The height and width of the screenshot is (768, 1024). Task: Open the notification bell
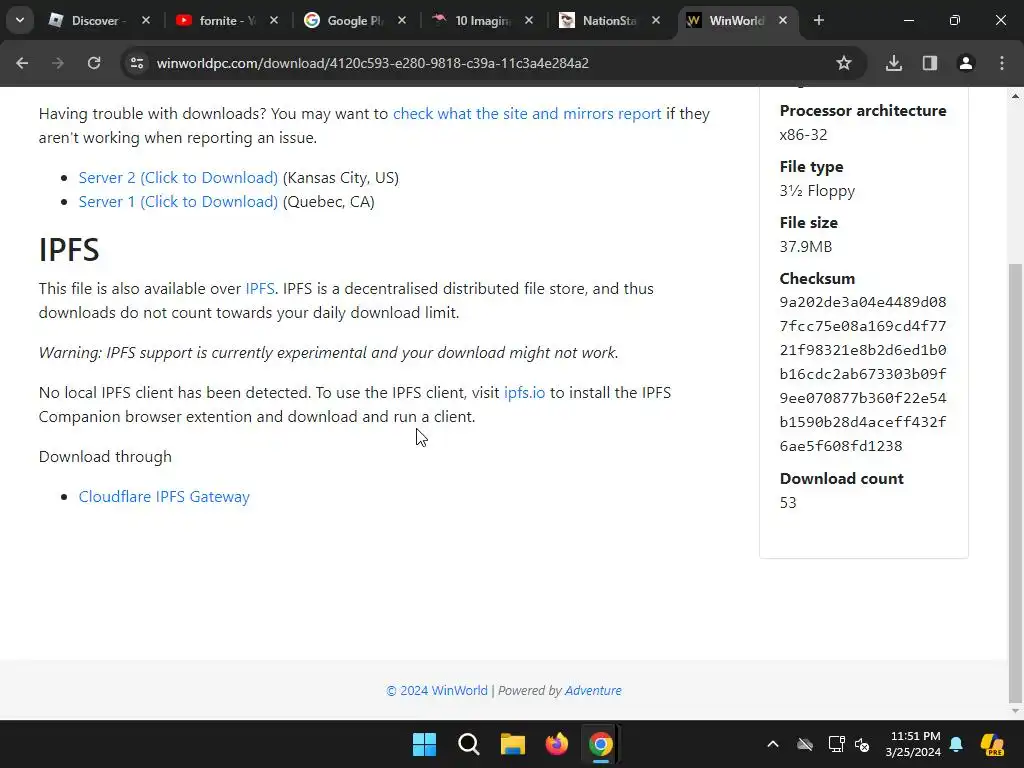956,744
